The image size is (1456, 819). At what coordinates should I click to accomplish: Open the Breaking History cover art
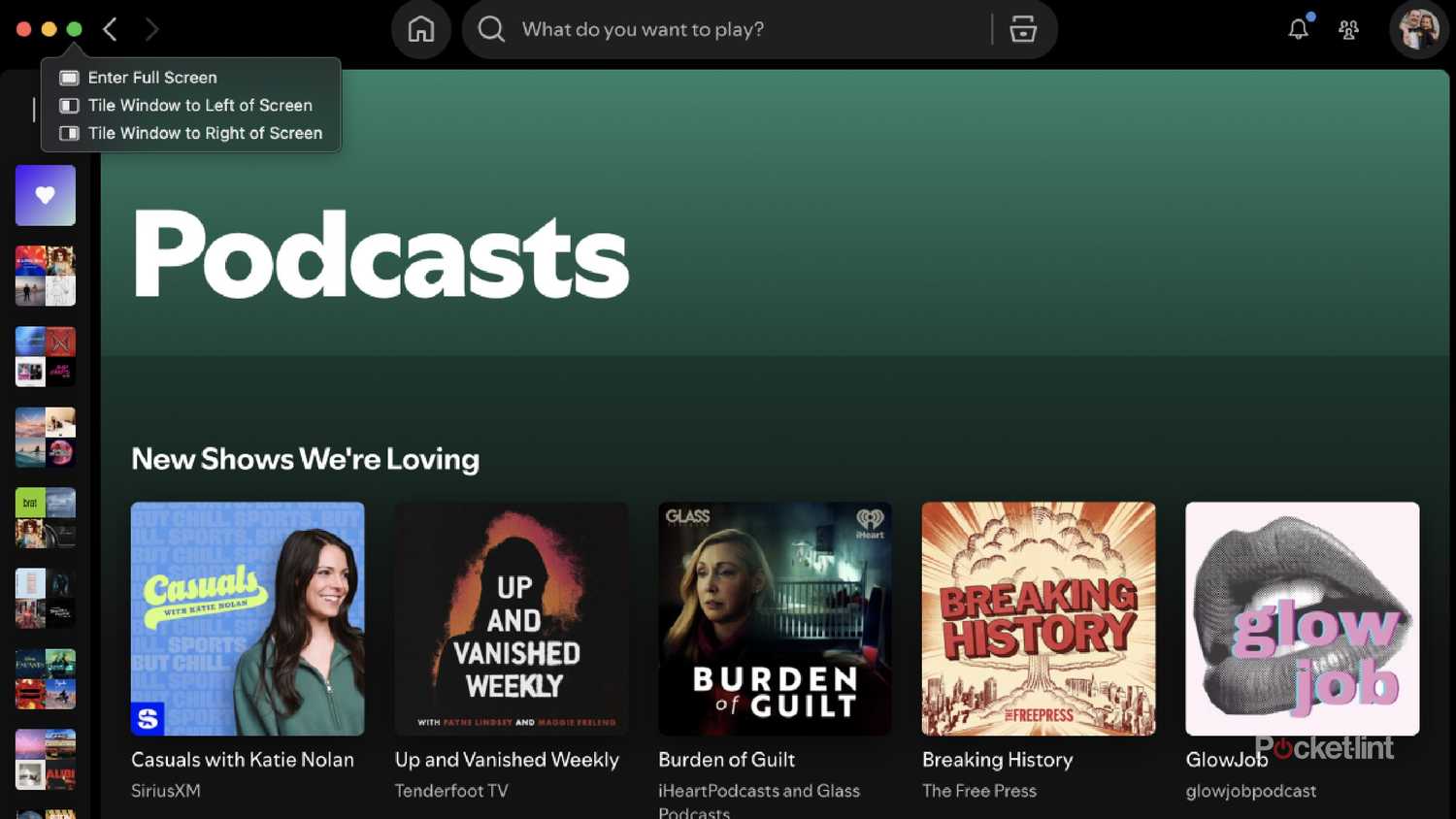click(x=1038, y=618)
